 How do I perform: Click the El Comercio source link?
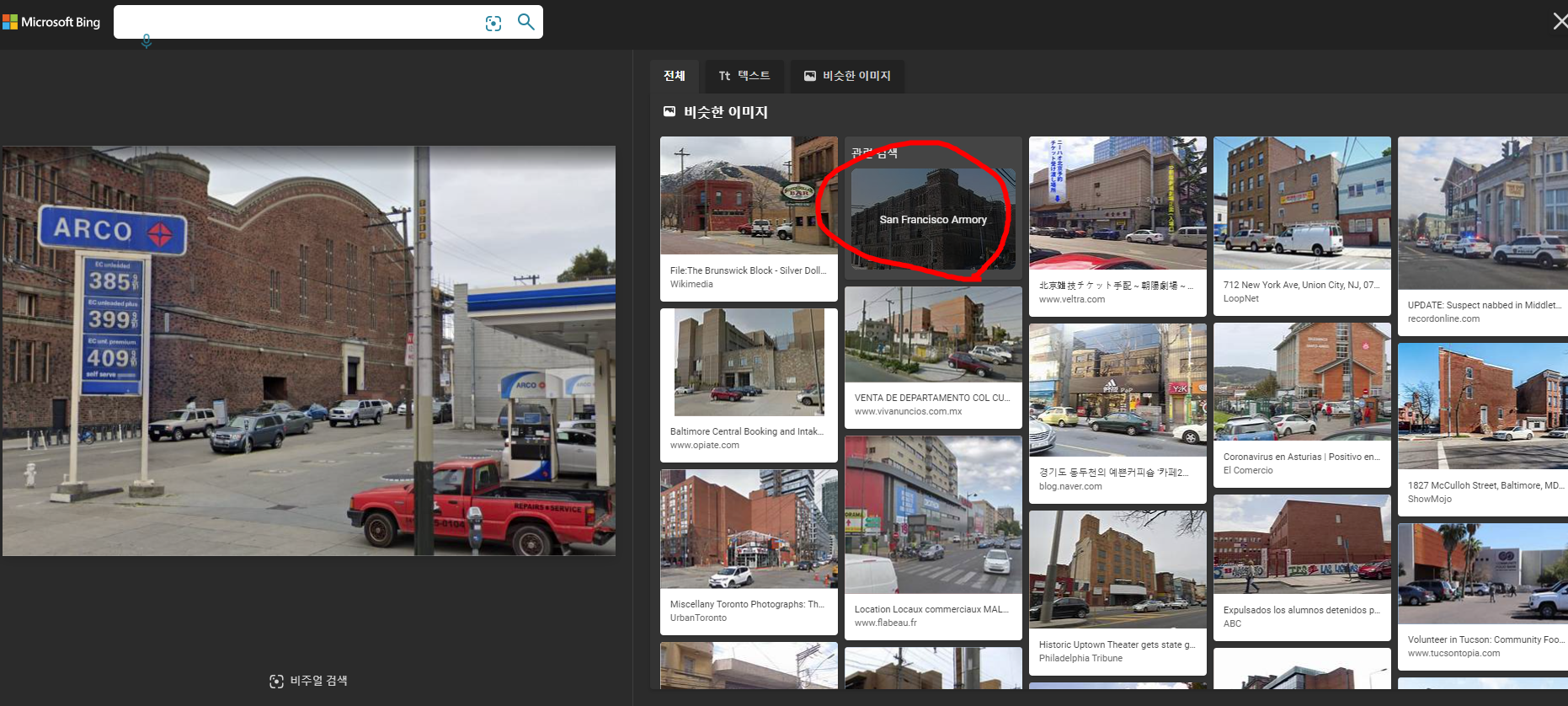pyautogui.click(x=1248, y=471)
